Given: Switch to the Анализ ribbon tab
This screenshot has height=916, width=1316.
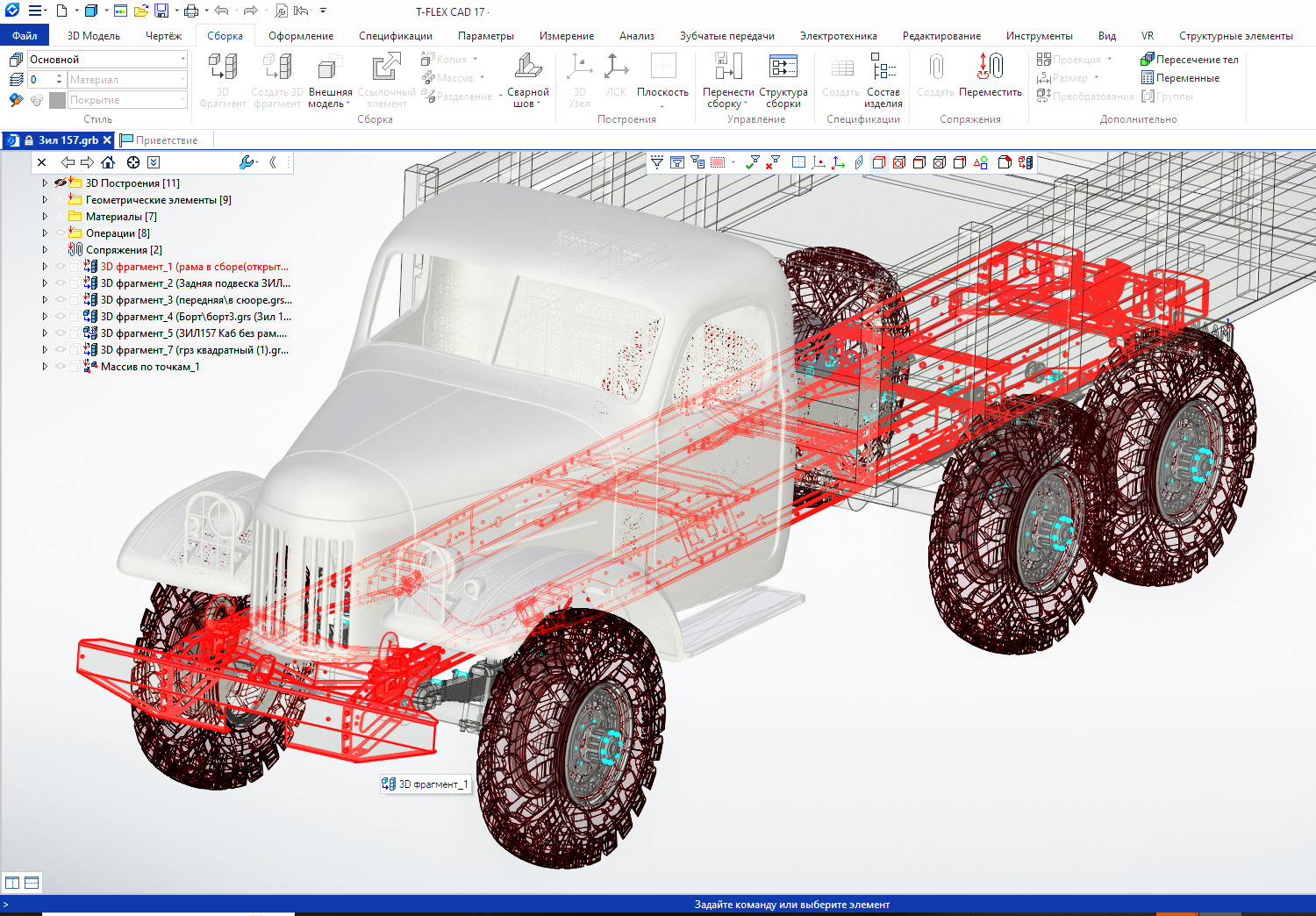Looking at the screenshot, I should 636,36.
